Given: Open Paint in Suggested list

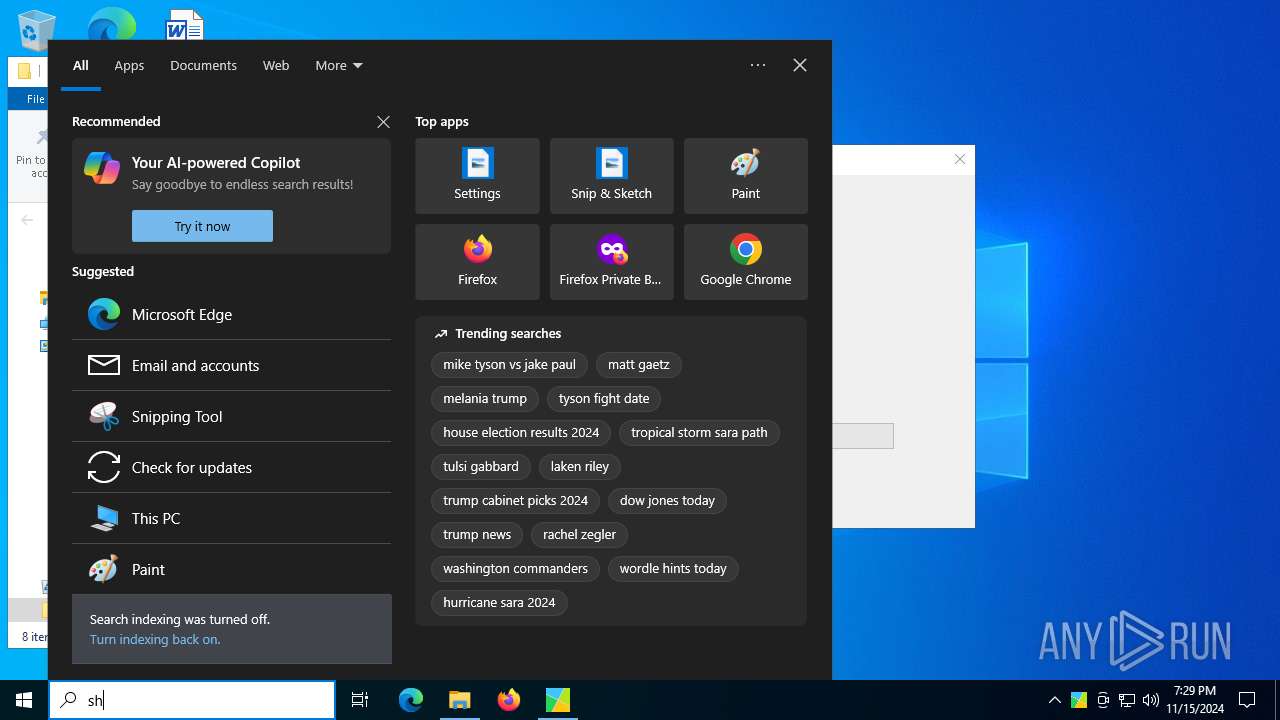Looking at the screenshot, I should (231, 569).
